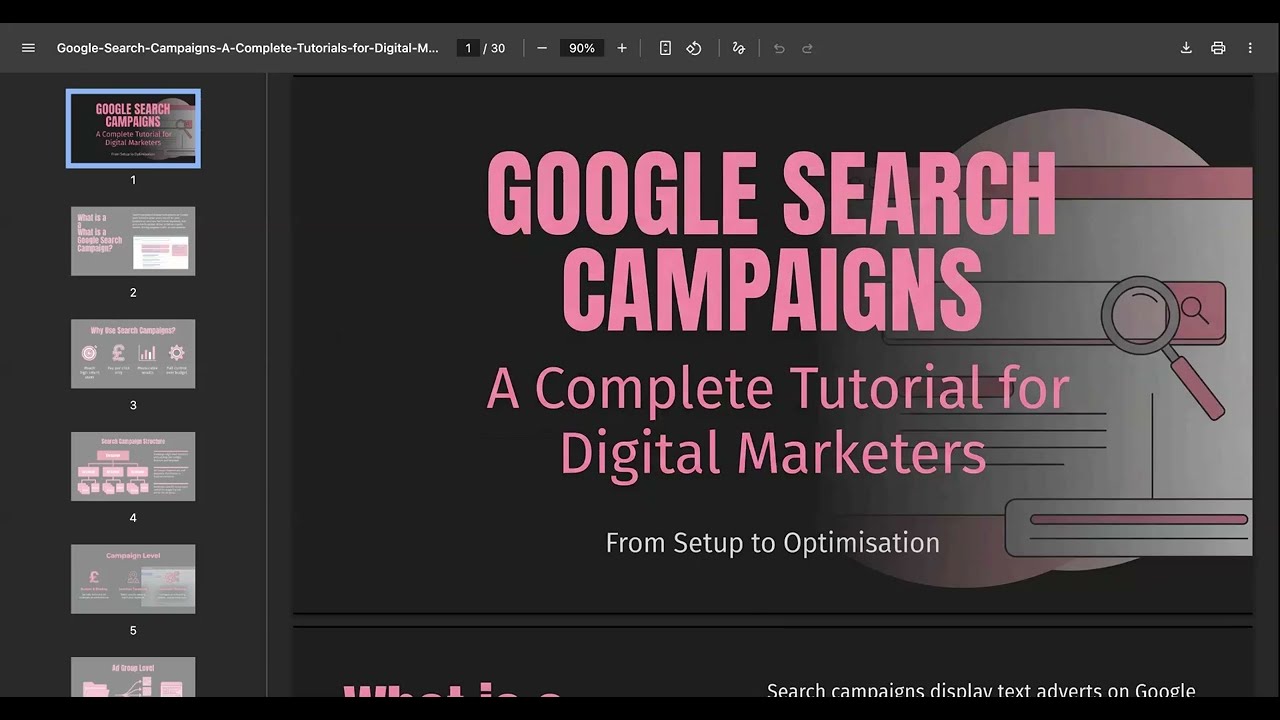This screenshot has height=720, width=1280.
Task: Open the more actions menu
Action: (1250, 48)
